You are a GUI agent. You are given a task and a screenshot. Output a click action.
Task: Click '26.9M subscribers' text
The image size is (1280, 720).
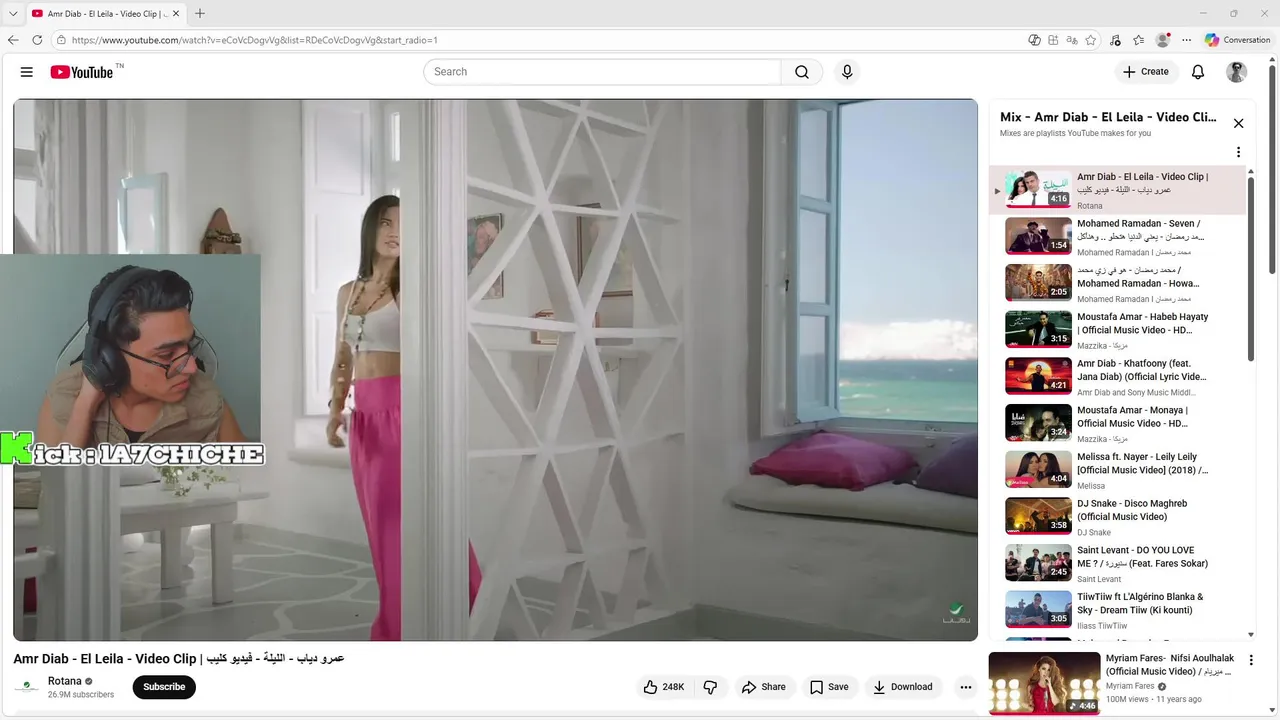[x=81, y=695]
